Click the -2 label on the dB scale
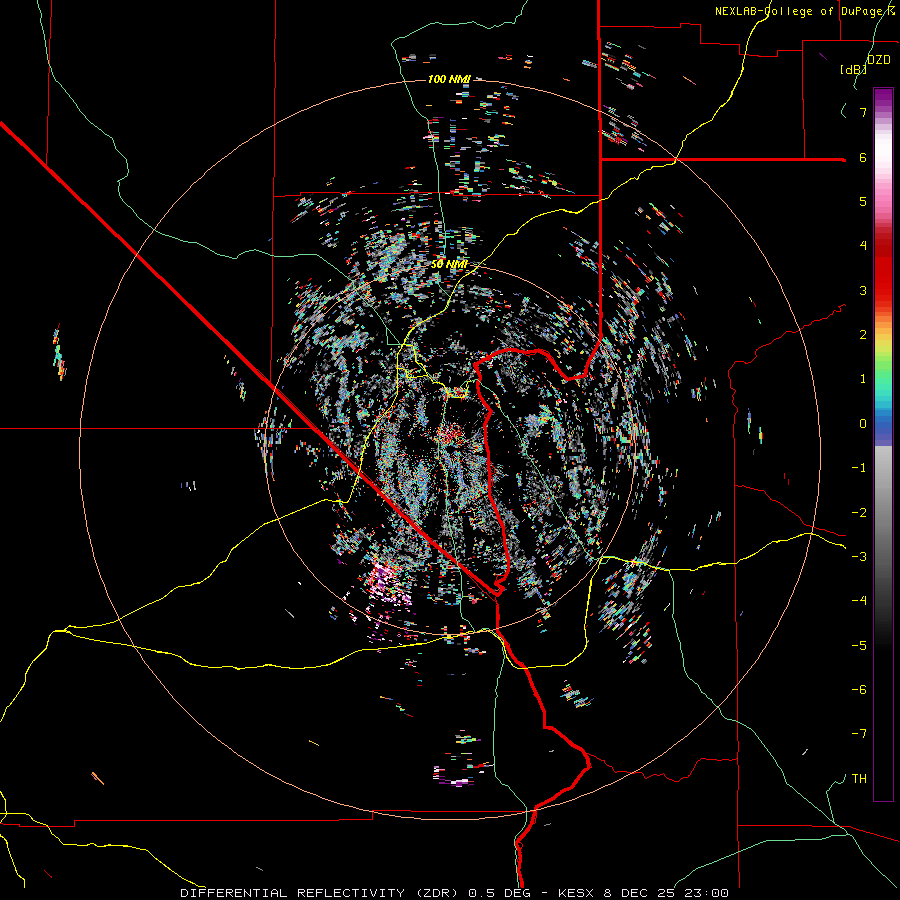 pyautogui.click(x=859, y=513)
